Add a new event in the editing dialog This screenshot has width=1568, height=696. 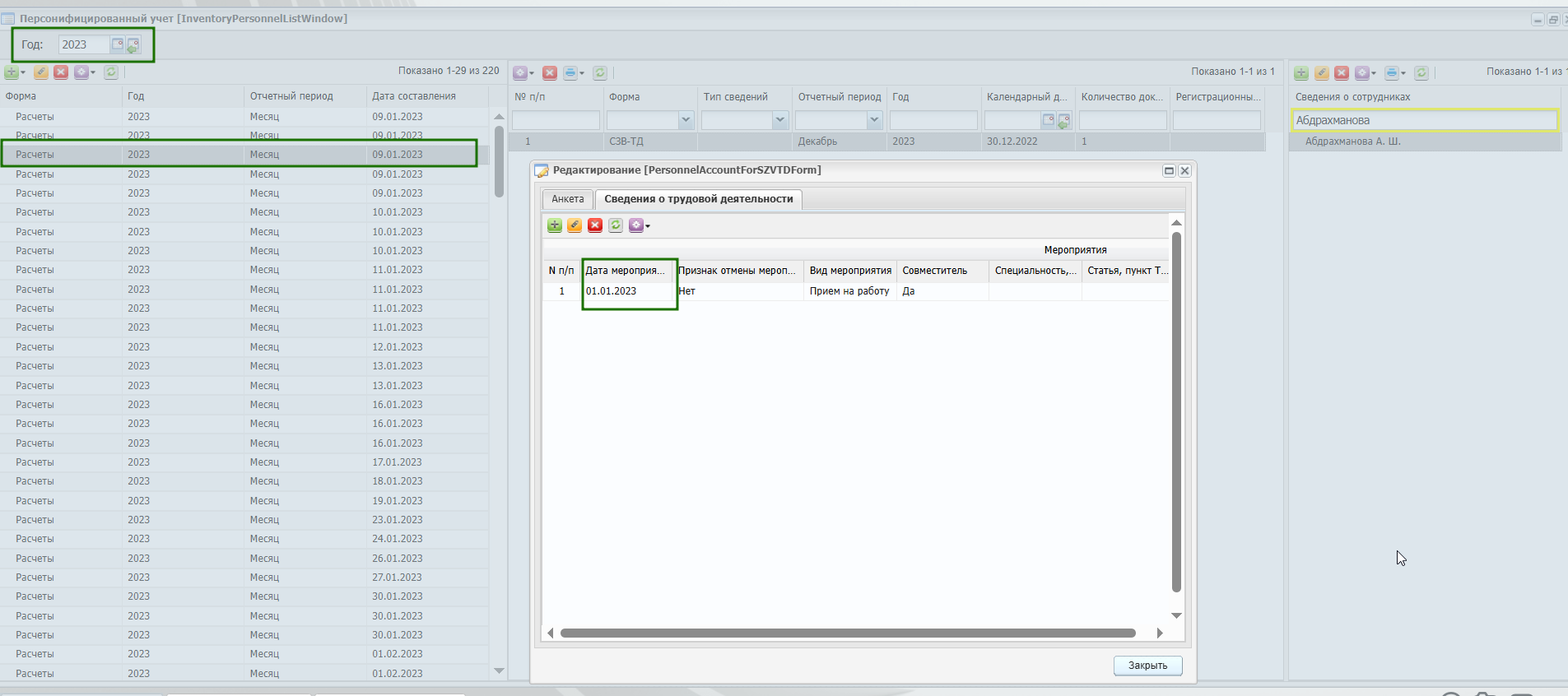[x=555, y=225]
